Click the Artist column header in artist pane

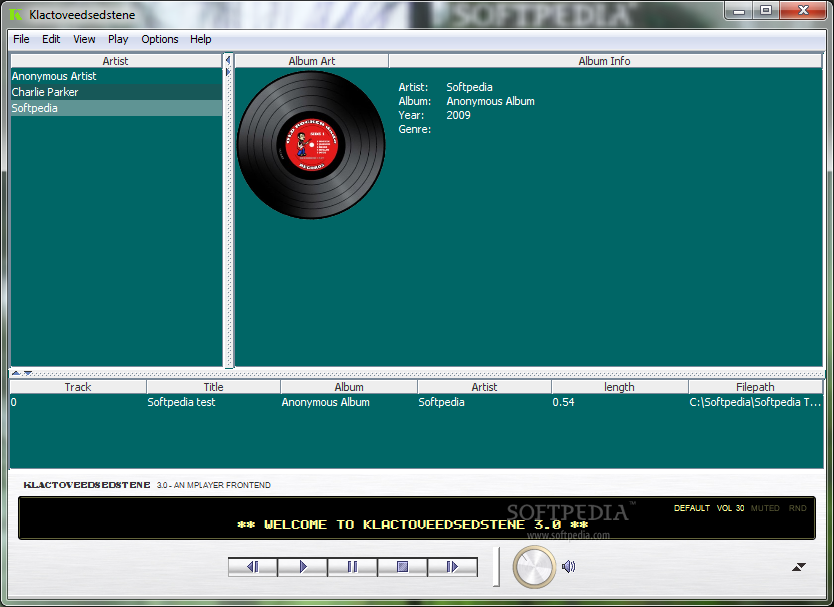115,61
